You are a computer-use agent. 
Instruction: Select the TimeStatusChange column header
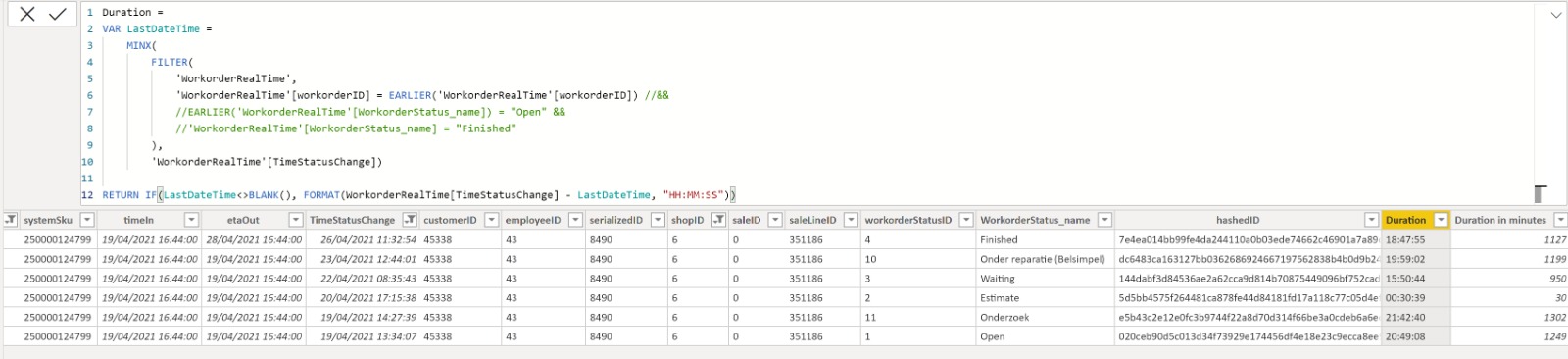352,220
